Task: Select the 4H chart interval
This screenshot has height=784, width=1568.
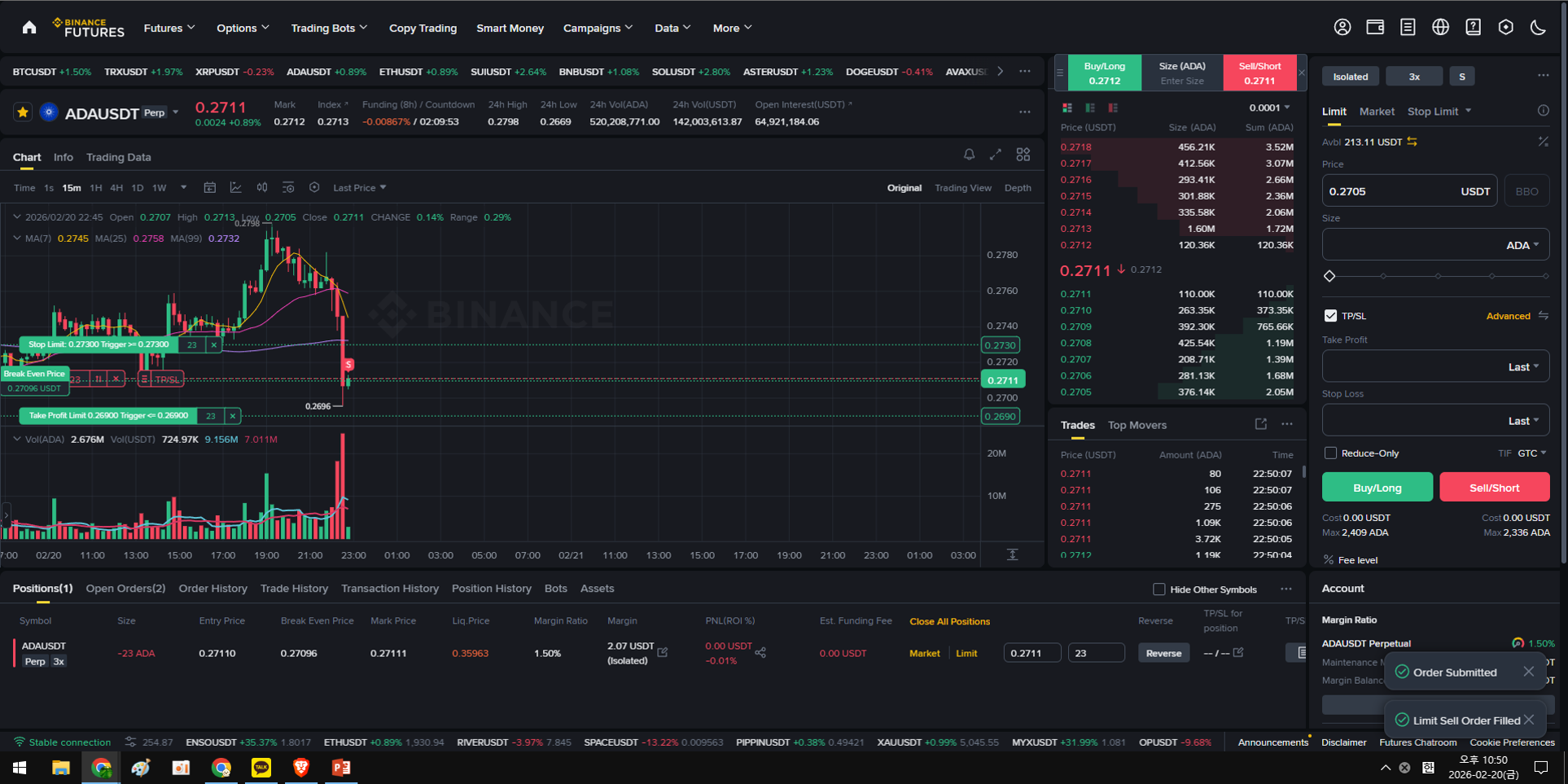Action: 116,188
